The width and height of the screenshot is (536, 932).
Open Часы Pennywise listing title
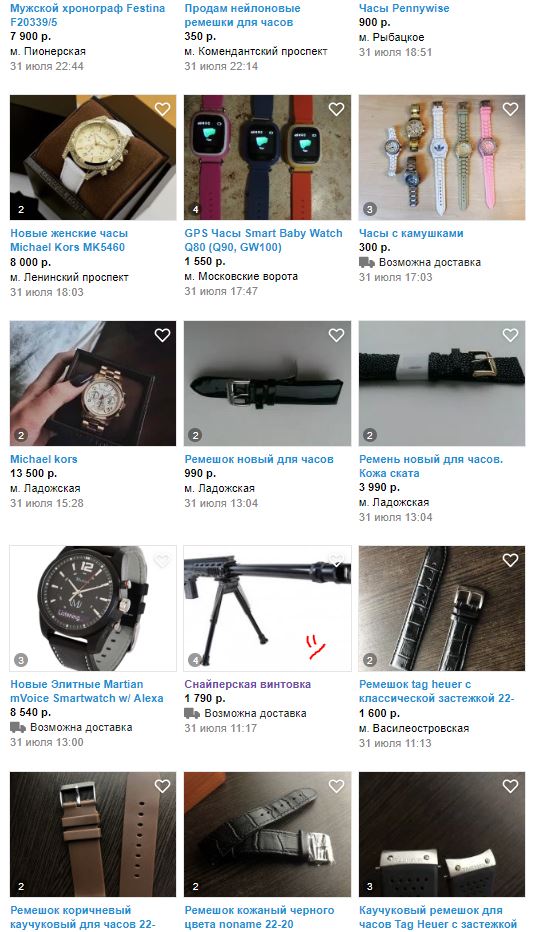[x=404, y=8]
